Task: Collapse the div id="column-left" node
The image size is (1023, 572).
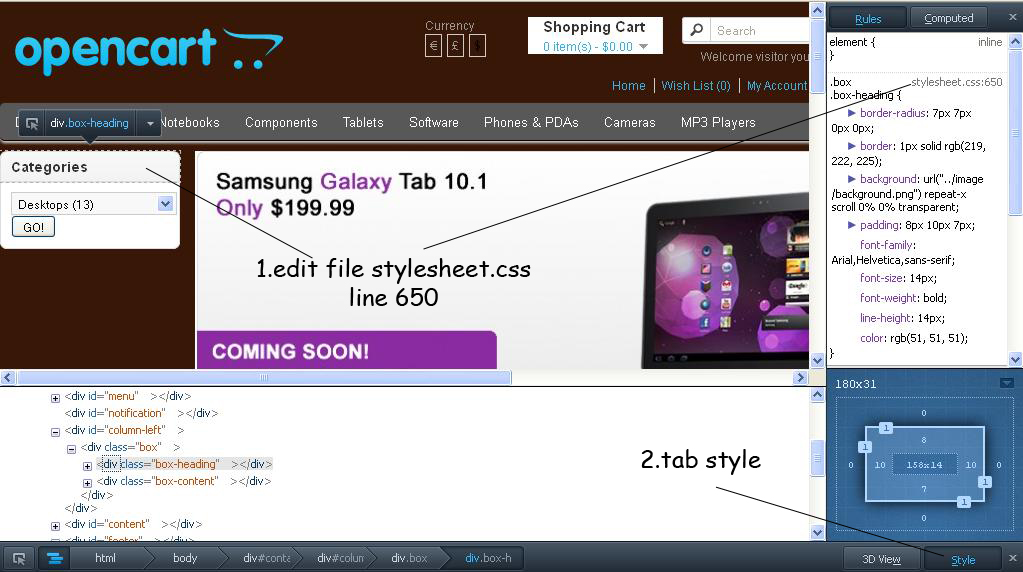Action: pyautogui.click(x=55, y=432)
